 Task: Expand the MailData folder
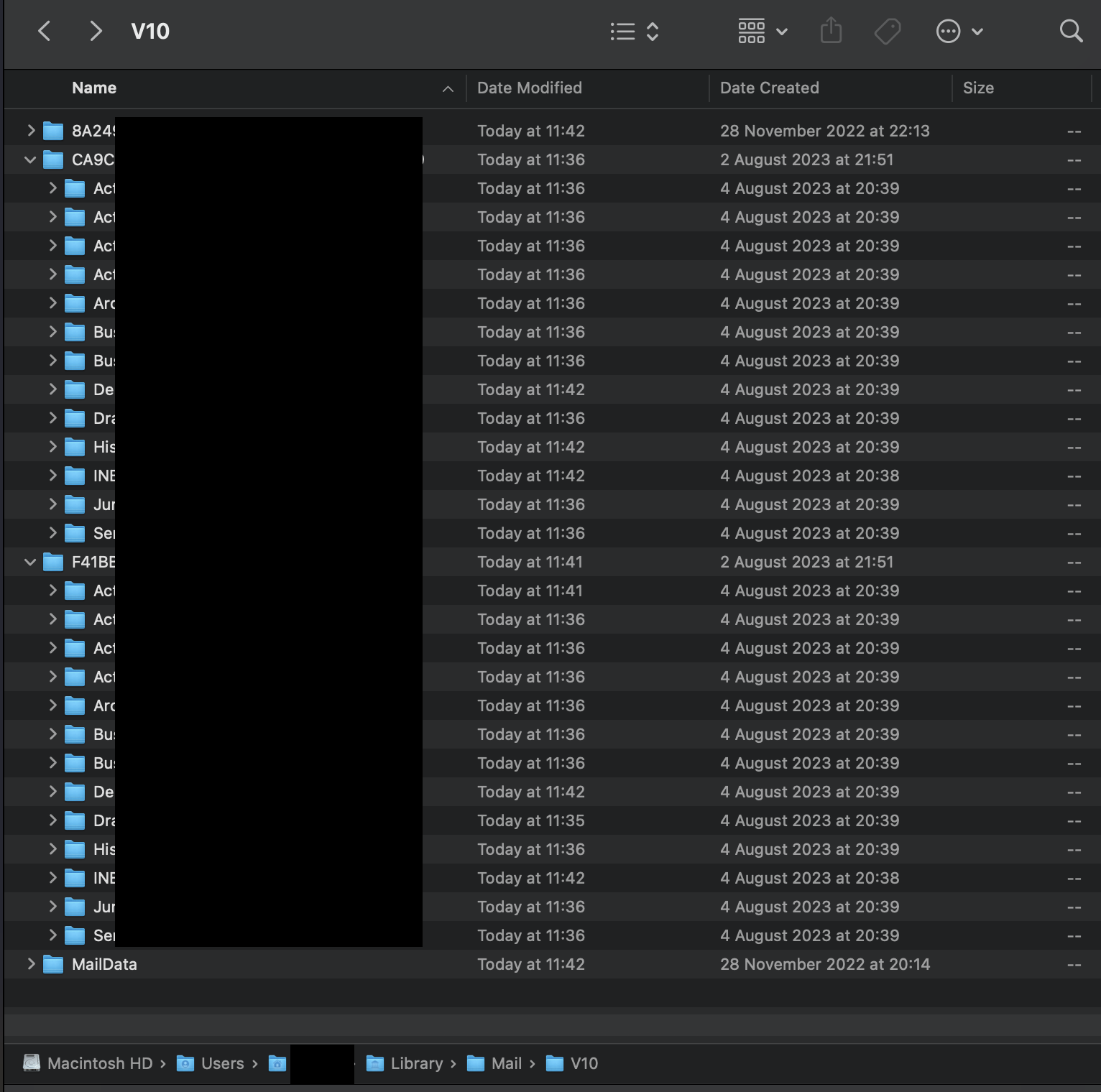click(x=31, y=963)
